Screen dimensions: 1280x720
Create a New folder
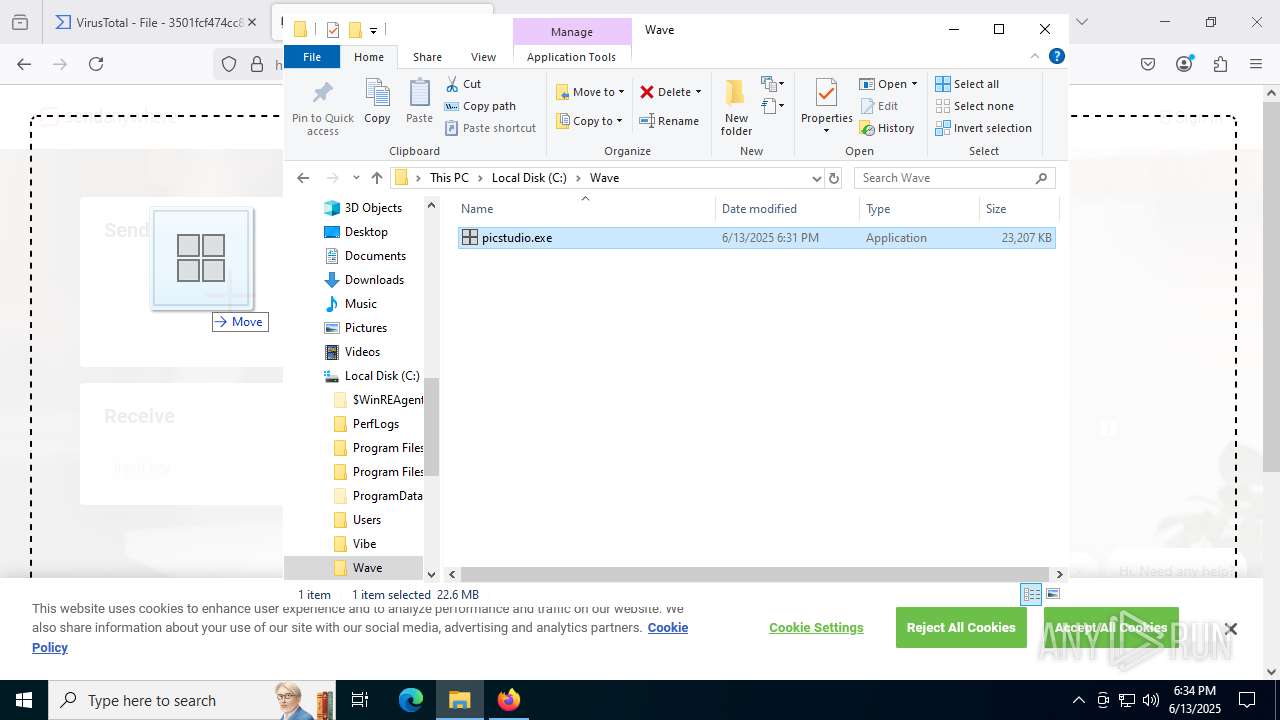click(x=736, y=107)
